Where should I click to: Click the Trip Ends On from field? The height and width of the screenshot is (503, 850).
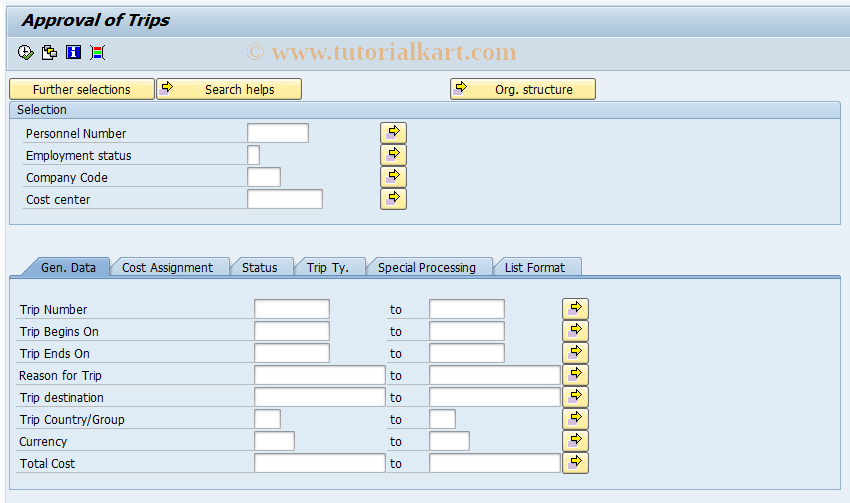(292, 353)
